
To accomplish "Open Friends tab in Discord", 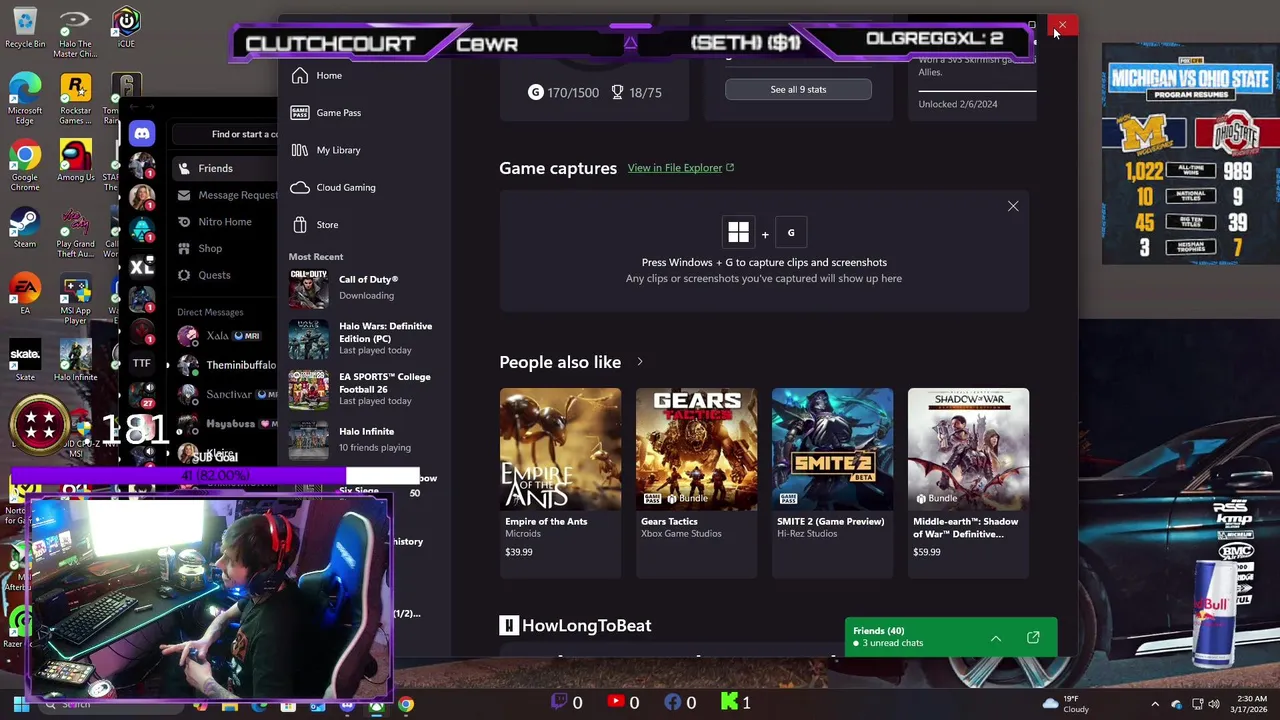I will click(224, 169).
